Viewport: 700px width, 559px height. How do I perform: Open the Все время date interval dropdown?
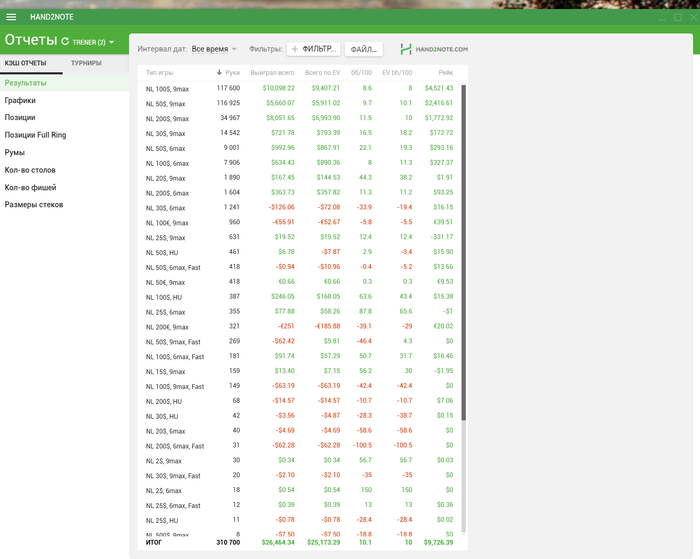pos(214,49)
